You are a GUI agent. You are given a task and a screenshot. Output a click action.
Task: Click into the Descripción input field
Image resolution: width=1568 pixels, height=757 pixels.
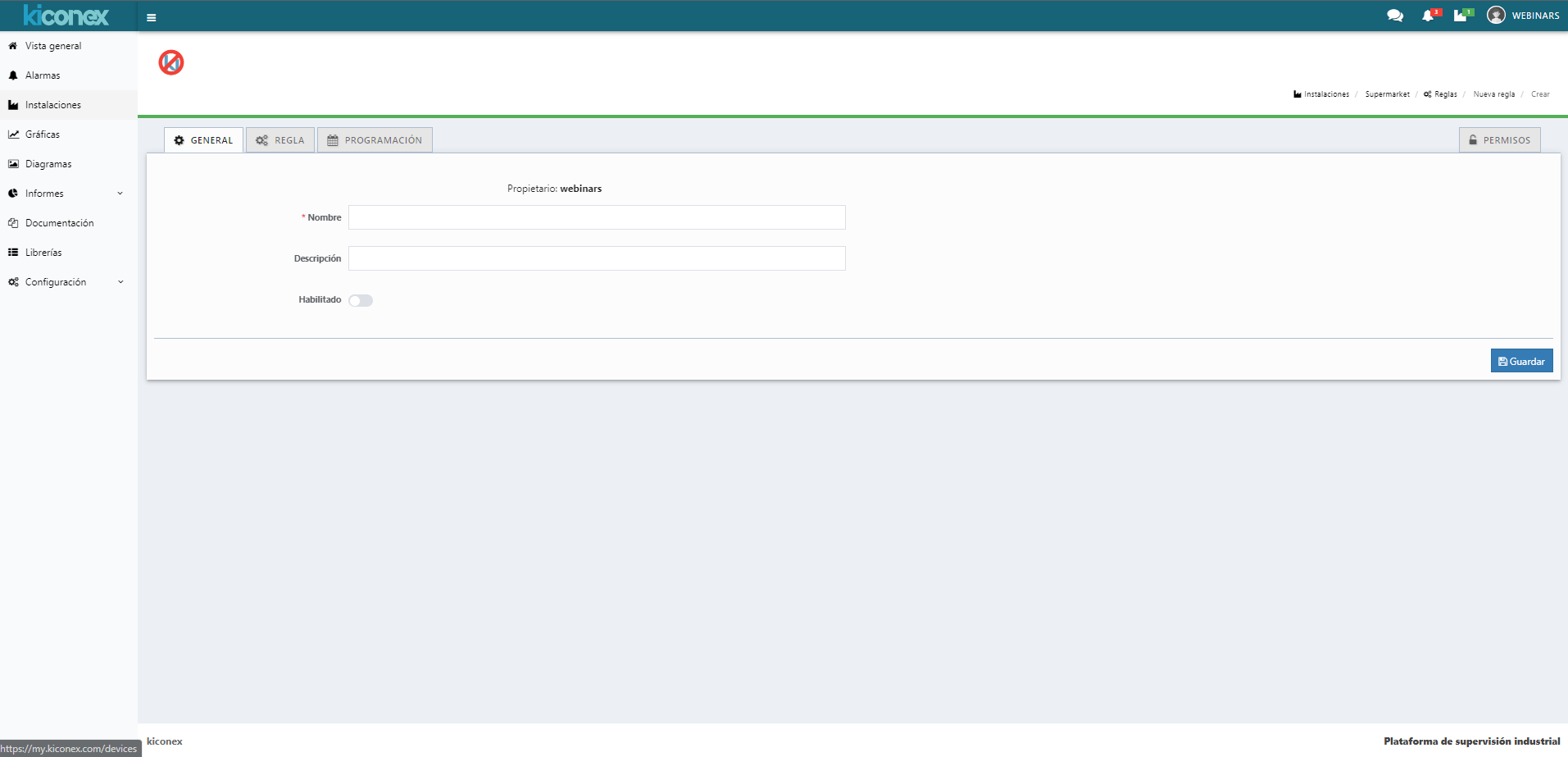(597, 258)
